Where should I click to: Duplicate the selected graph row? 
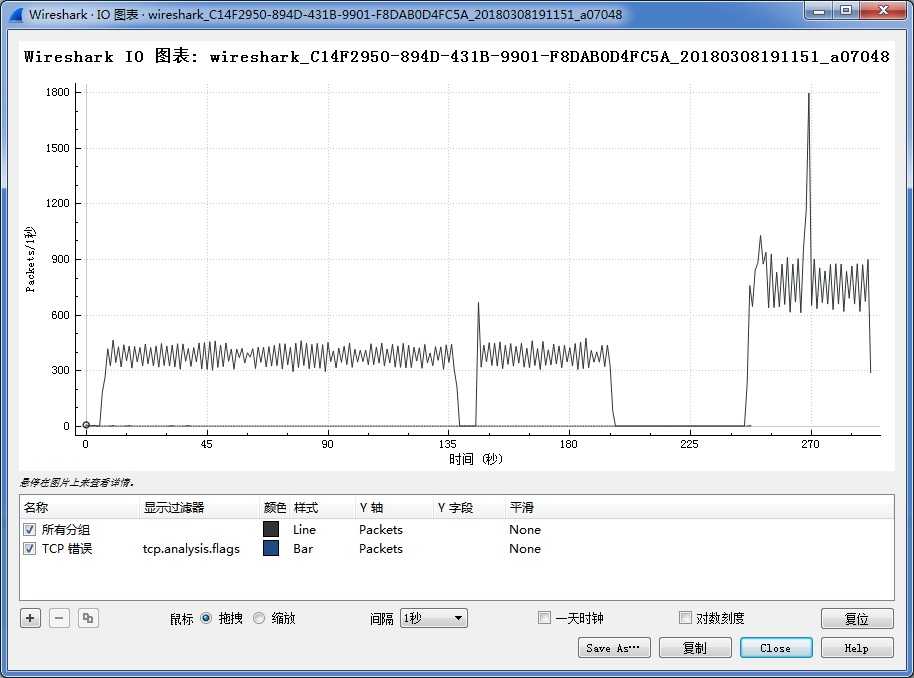coord(88,618)
